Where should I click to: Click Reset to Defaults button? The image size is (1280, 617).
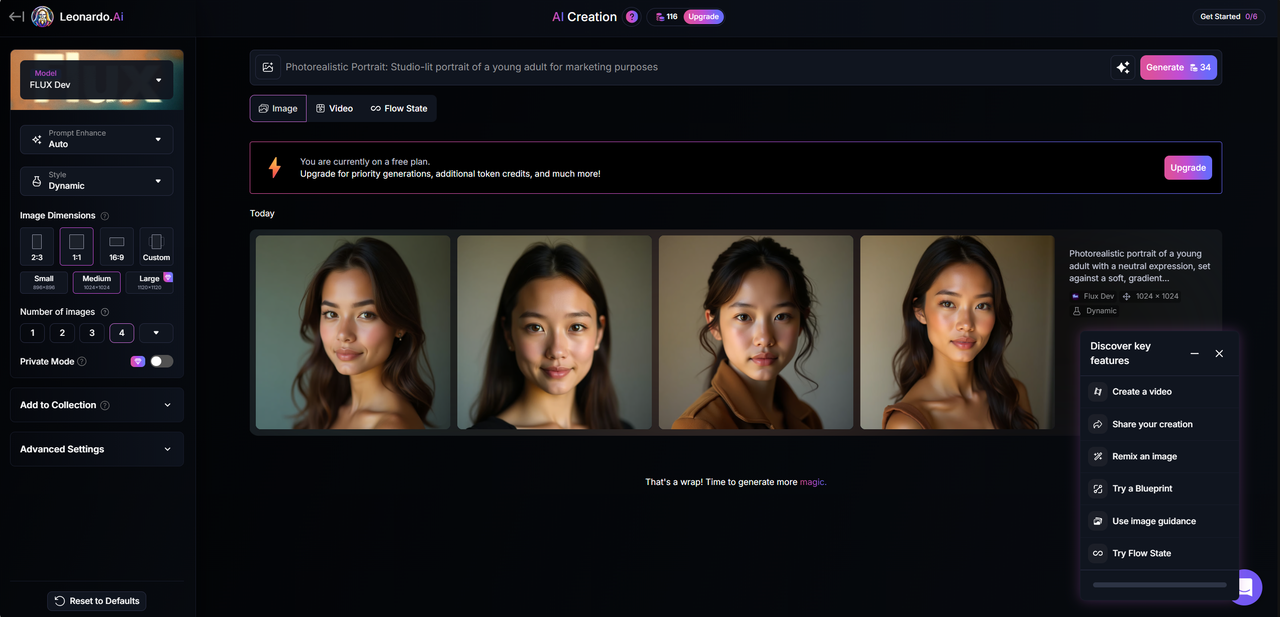click(x=97, y=601)
